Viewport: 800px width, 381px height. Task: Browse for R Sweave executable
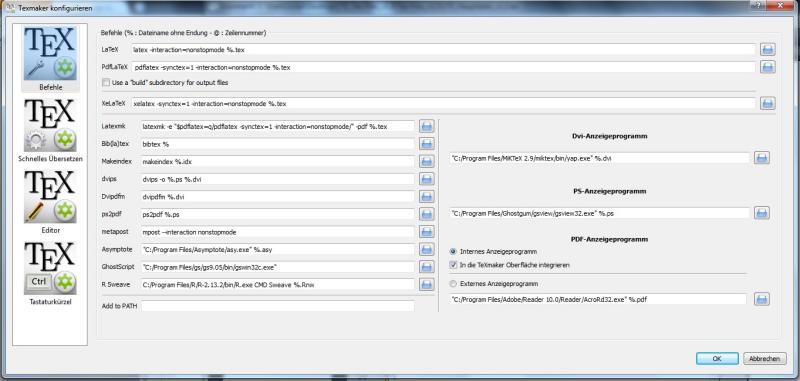pyautogui.click(x=427, y=285)
